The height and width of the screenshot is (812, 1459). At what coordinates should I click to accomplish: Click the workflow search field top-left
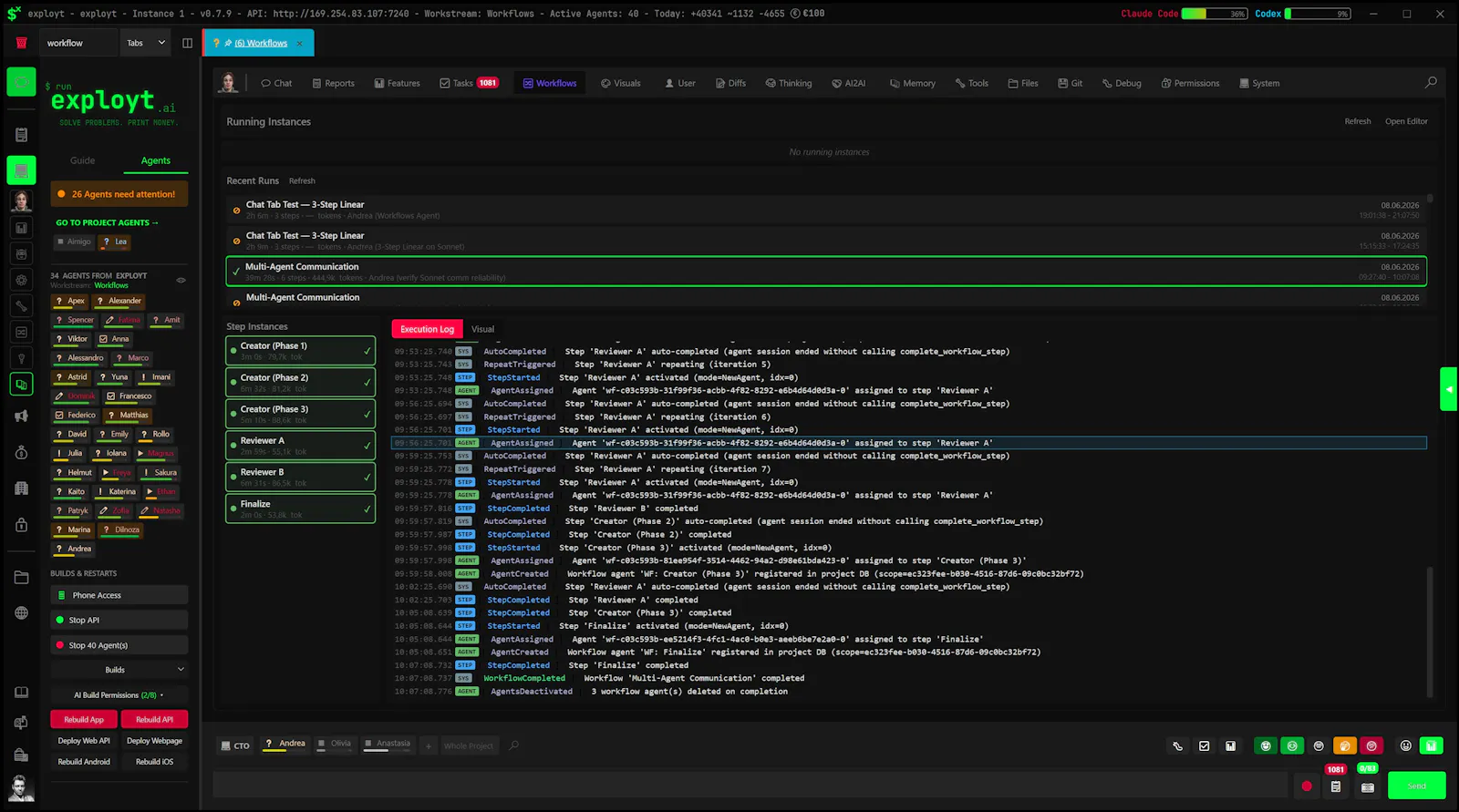78,43
